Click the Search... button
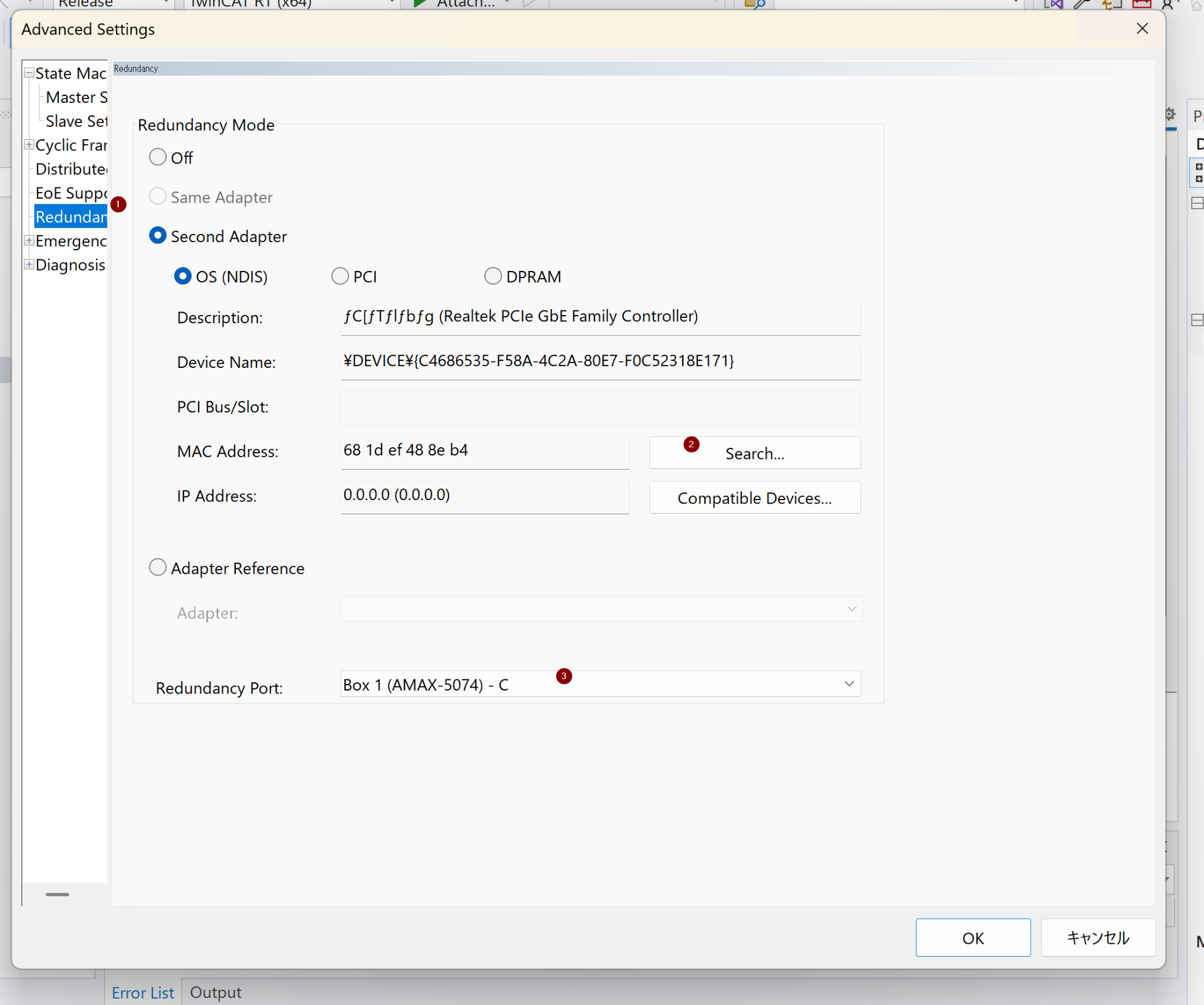Viewport: 1204px width, 1005px height. pos(754,453)
